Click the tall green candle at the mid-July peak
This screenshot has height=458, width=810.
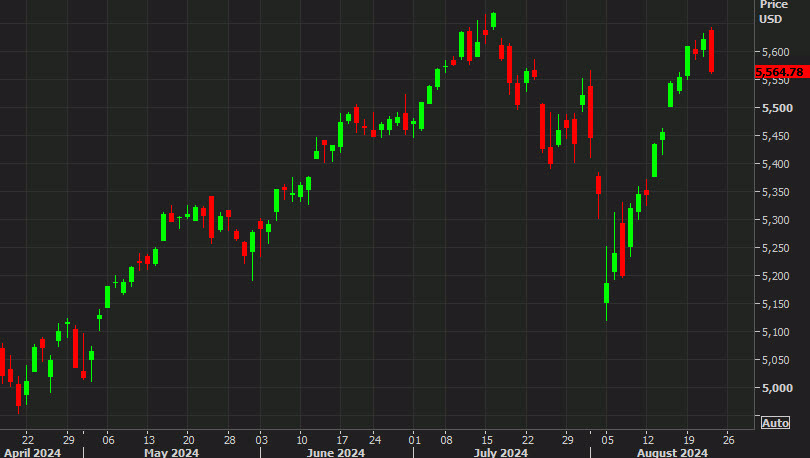(493, 20)
